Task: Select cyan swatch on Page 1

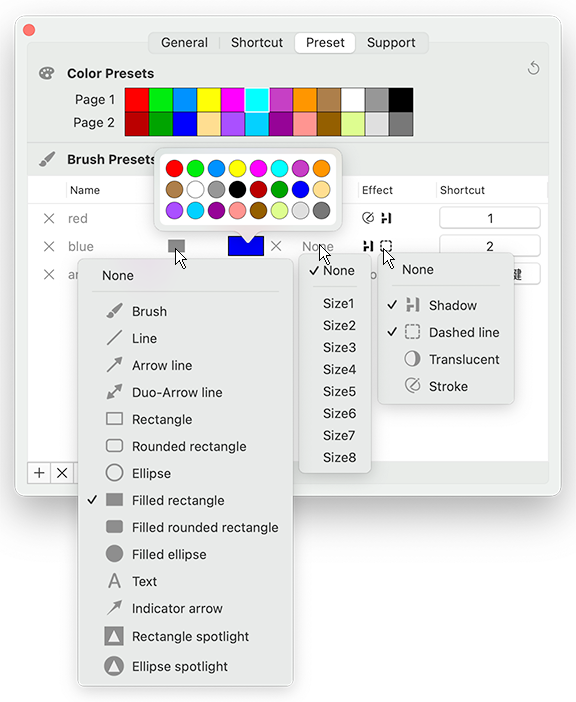Action: pyautogui.click(x=257, y=99)
